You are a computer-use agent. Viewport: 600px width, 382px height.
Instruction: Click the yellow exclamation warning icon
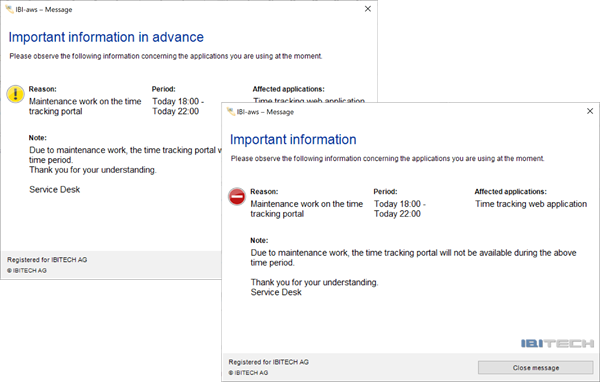(16, 94)
